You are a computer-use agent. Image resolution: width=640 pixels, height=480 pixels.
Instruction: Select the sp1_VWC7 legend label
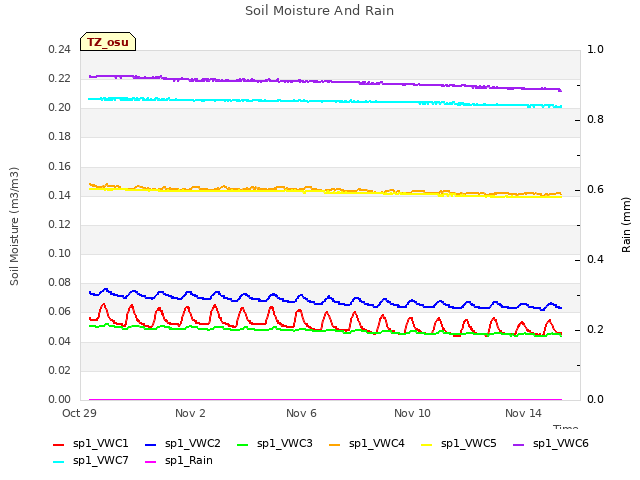tap(100, 461)
